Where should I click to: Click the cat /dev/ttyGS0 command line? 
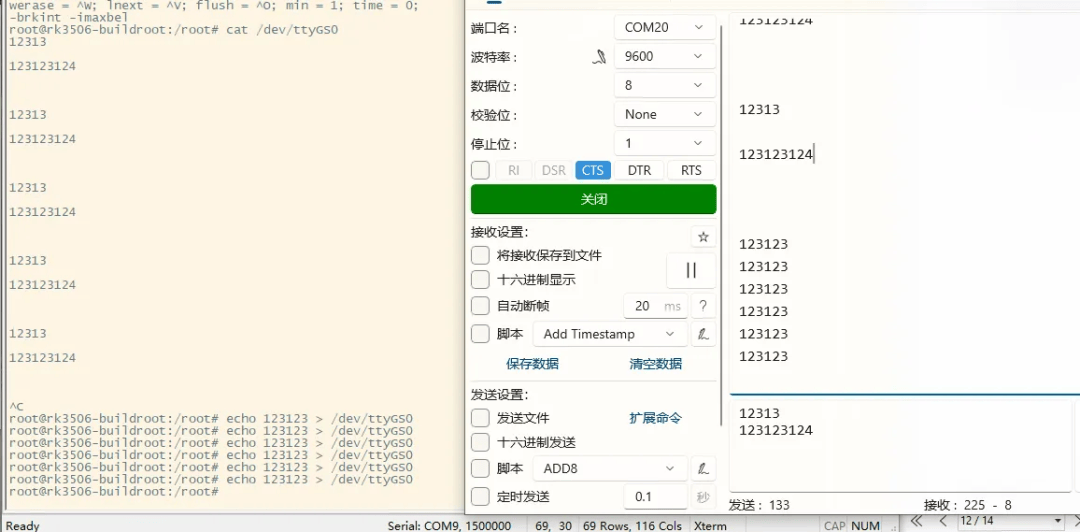(x=174, y=30)
